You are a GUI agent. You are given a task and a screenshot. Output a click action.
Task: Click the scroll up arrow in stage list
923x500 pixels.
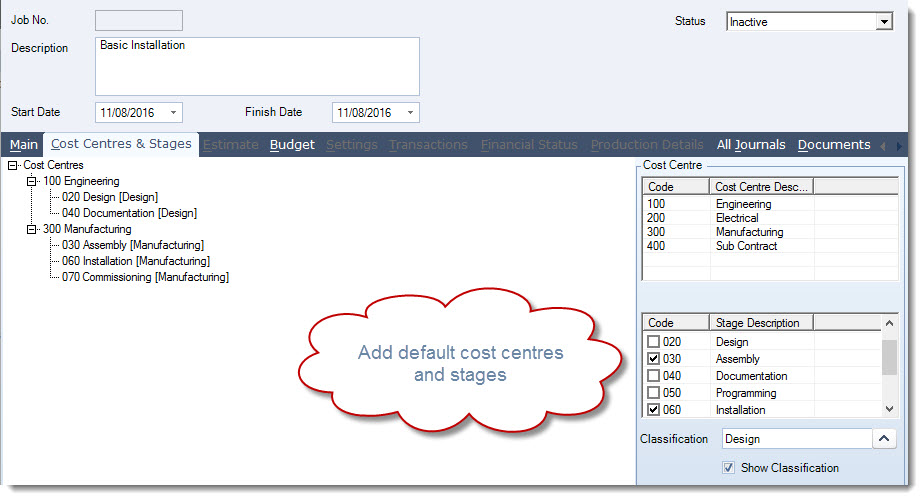(889, 323)
